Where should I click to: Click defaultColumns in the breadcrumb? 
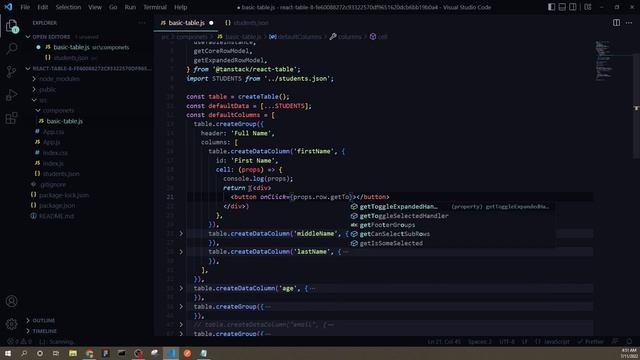tap(299, 37)
